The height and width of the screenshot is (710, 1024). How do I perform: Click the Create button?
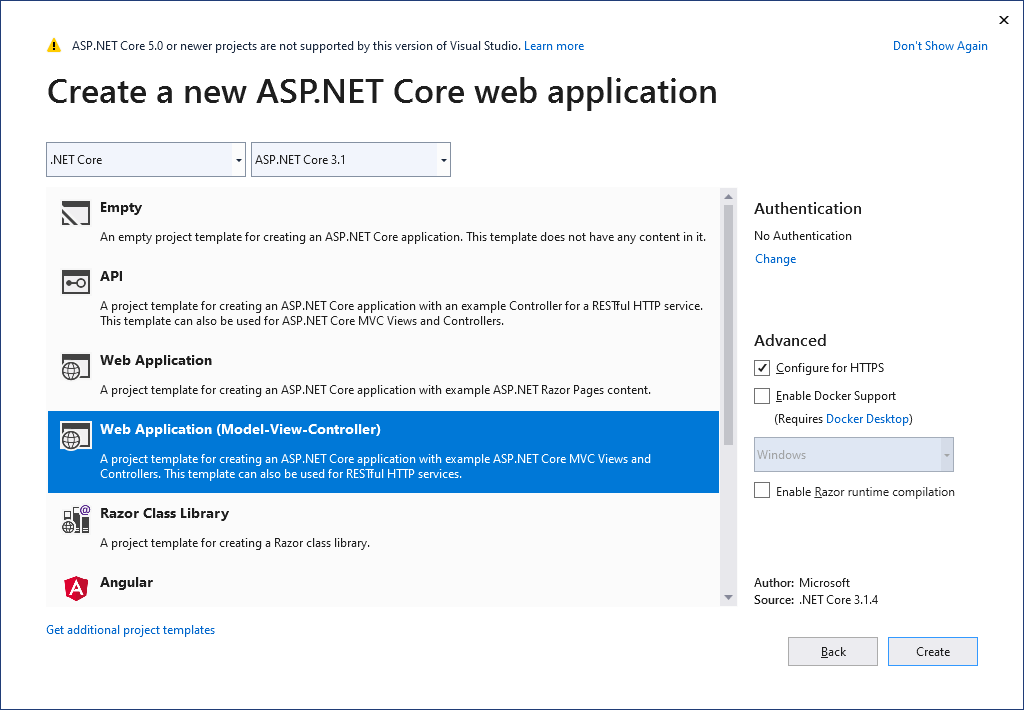pos(933,652)
